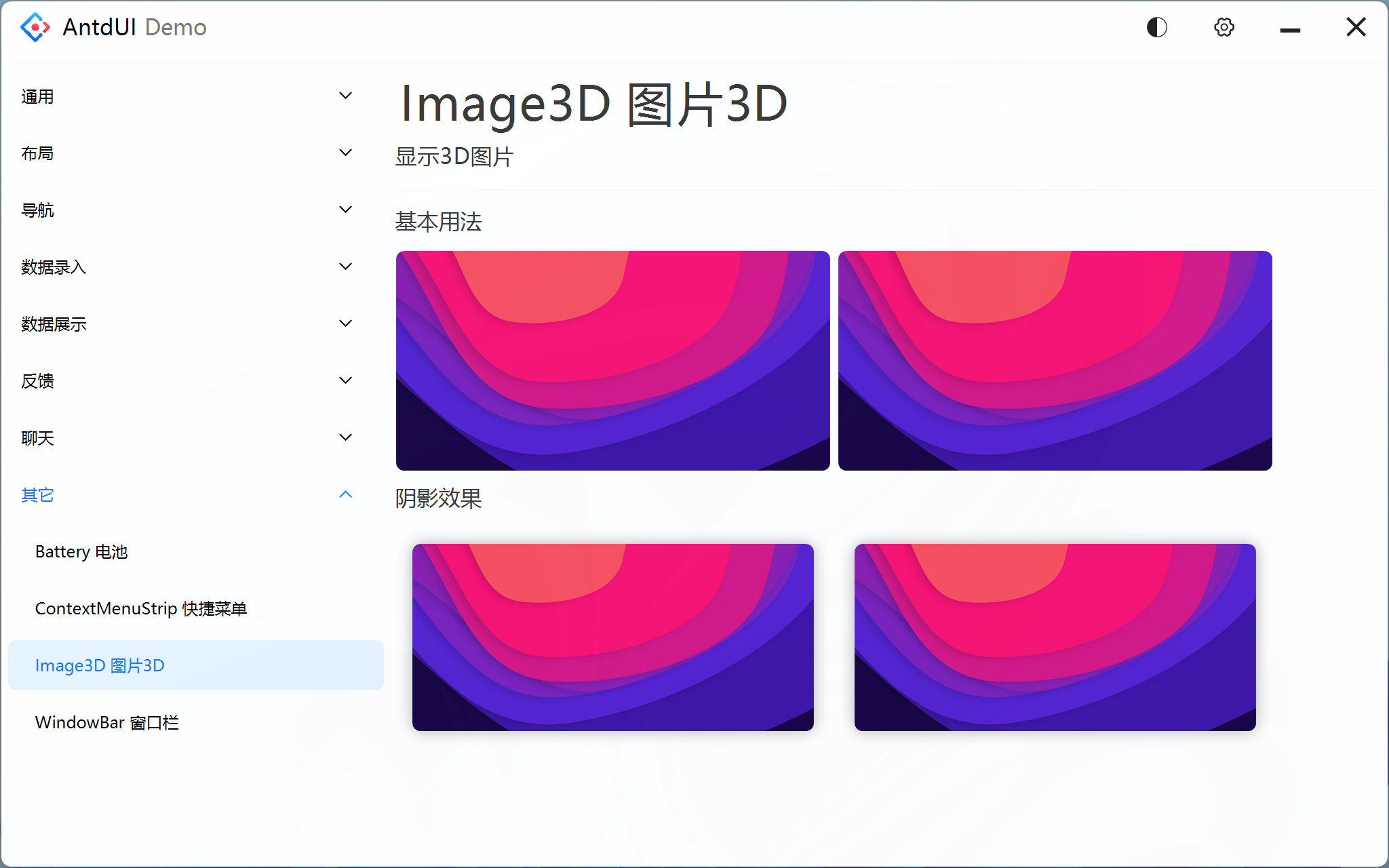Click the right image under 基本用法

(1055, 360)
